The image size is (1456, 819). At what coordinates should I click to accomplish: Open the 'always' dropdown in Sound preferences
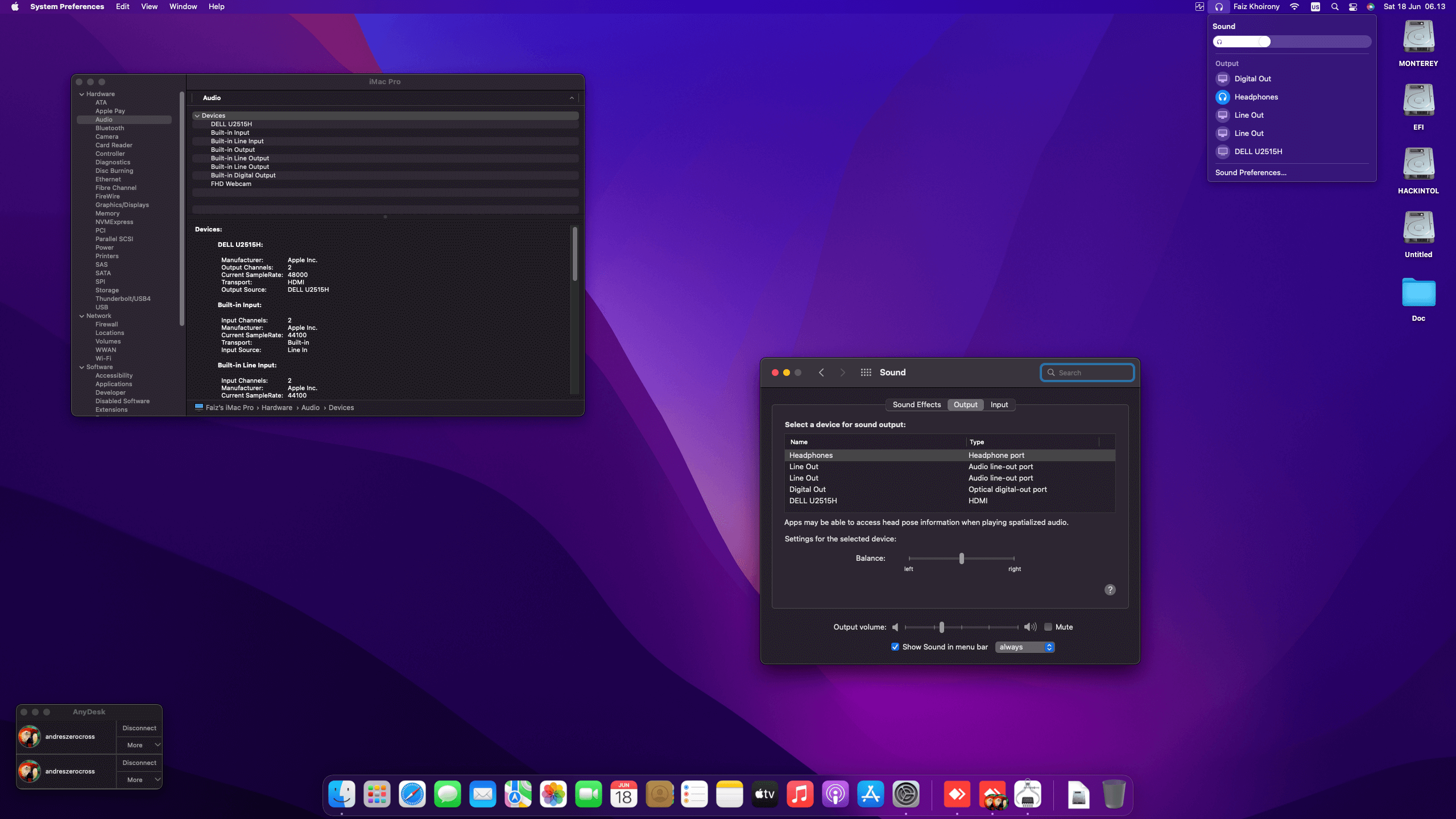1025,647
